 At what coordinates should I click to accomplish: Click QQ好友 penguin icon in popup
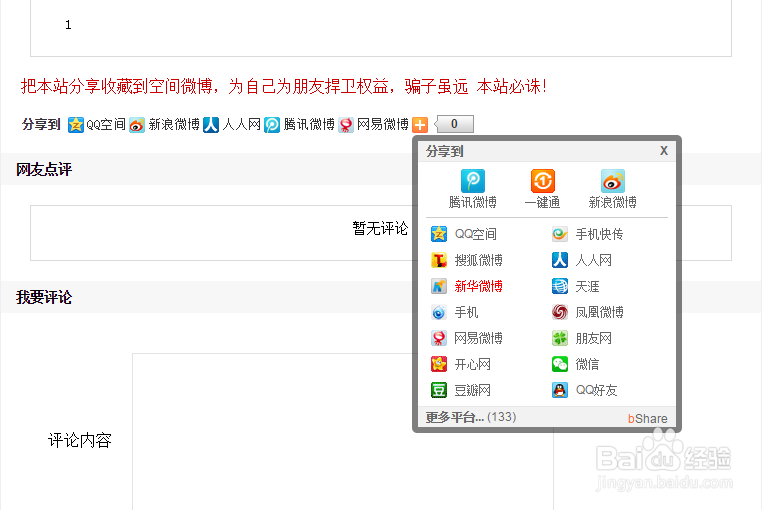pos(560,390)
